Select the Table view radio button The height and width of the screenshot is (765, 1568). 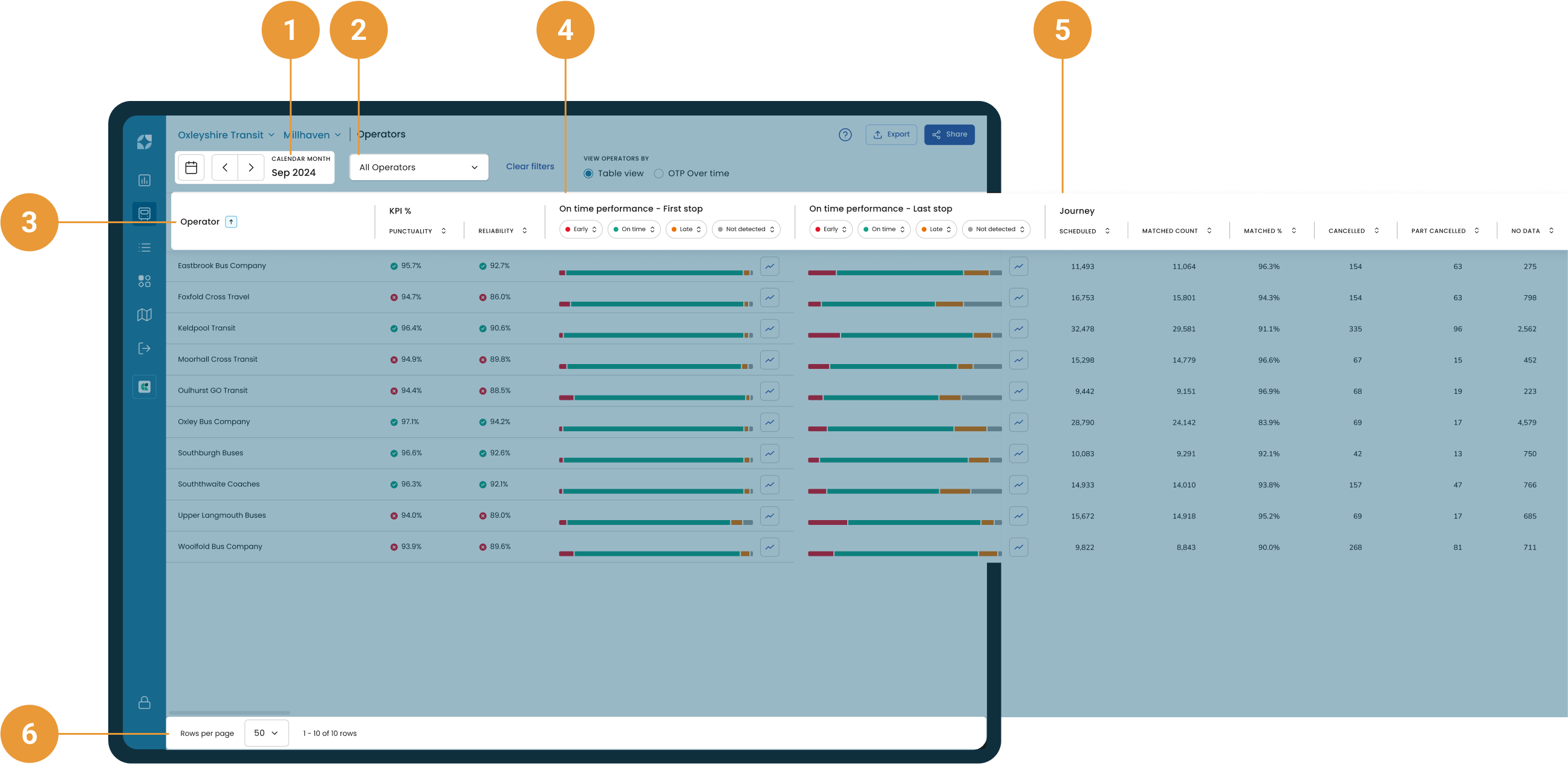588,174
